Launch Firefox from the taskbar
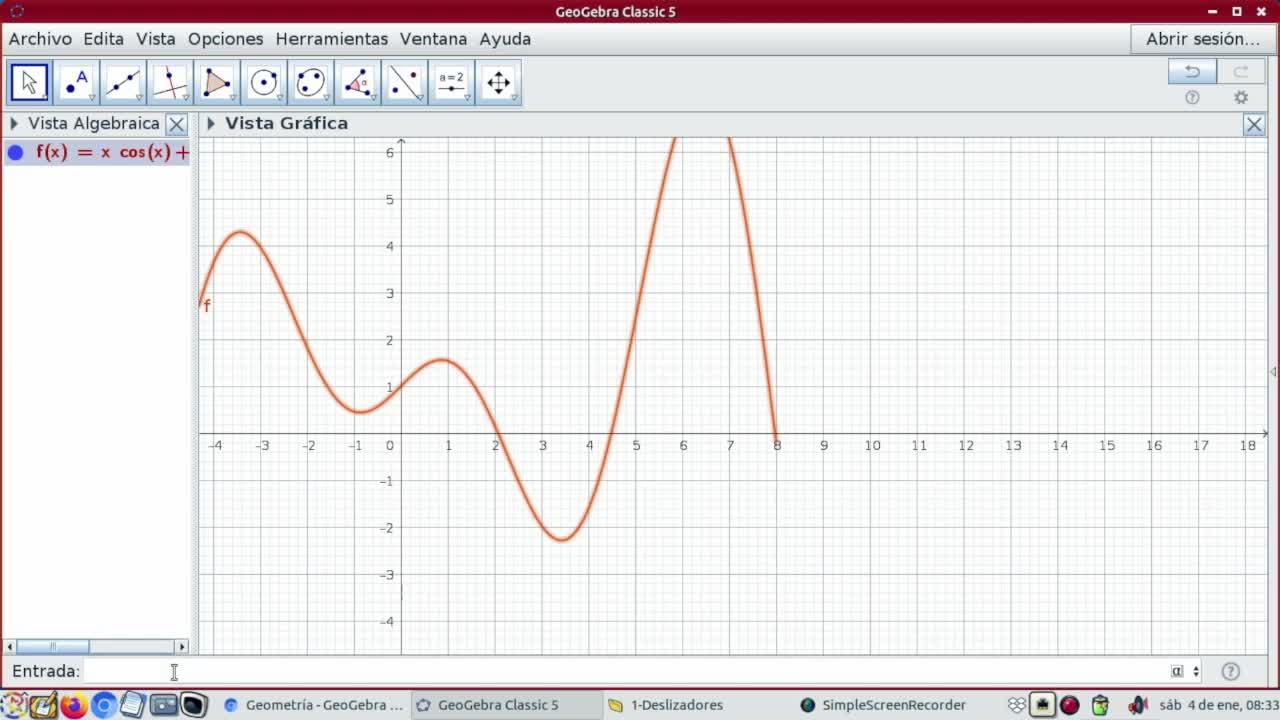This screenshot has width=1280, height=720. pyautogui.click(x=73, y=705)
